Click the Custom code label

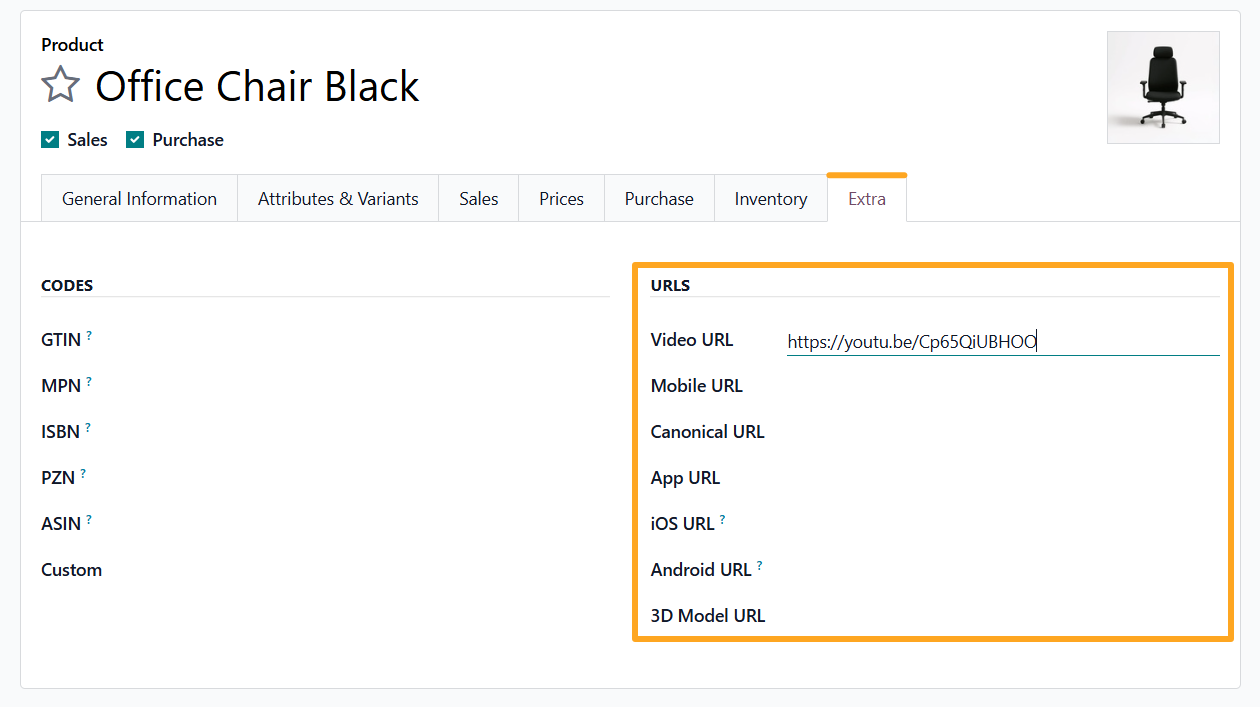[x=72, y=570]
